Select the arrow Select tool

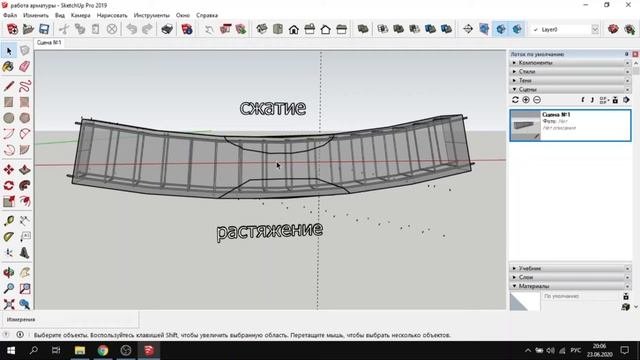(x=9, y=51)
